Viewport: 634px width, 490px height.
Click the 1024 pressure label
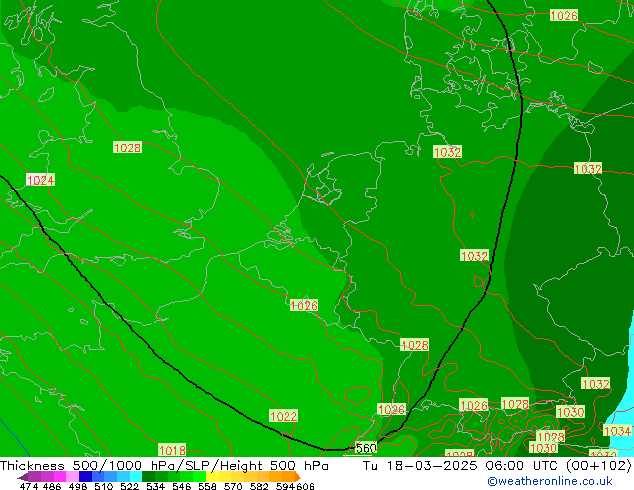(40, 180)
